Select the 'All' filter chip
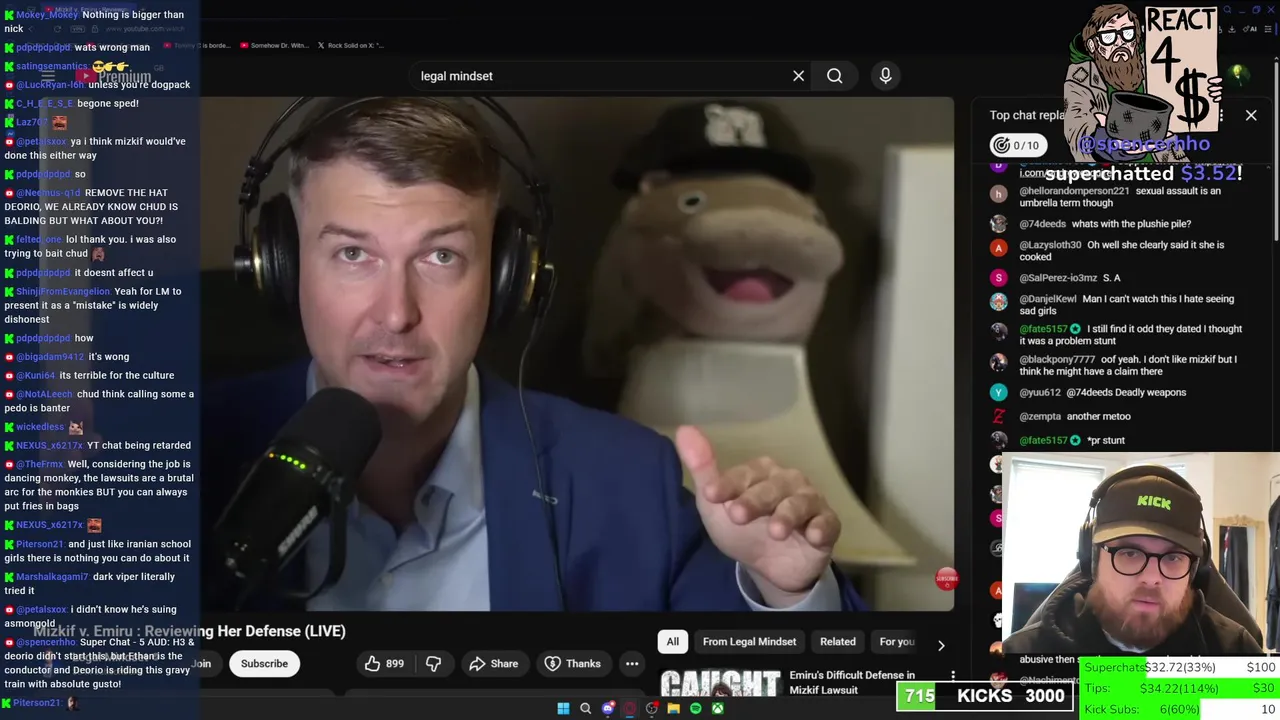The width and height of the screenshot is (1280, 720). tap(673, 642)
